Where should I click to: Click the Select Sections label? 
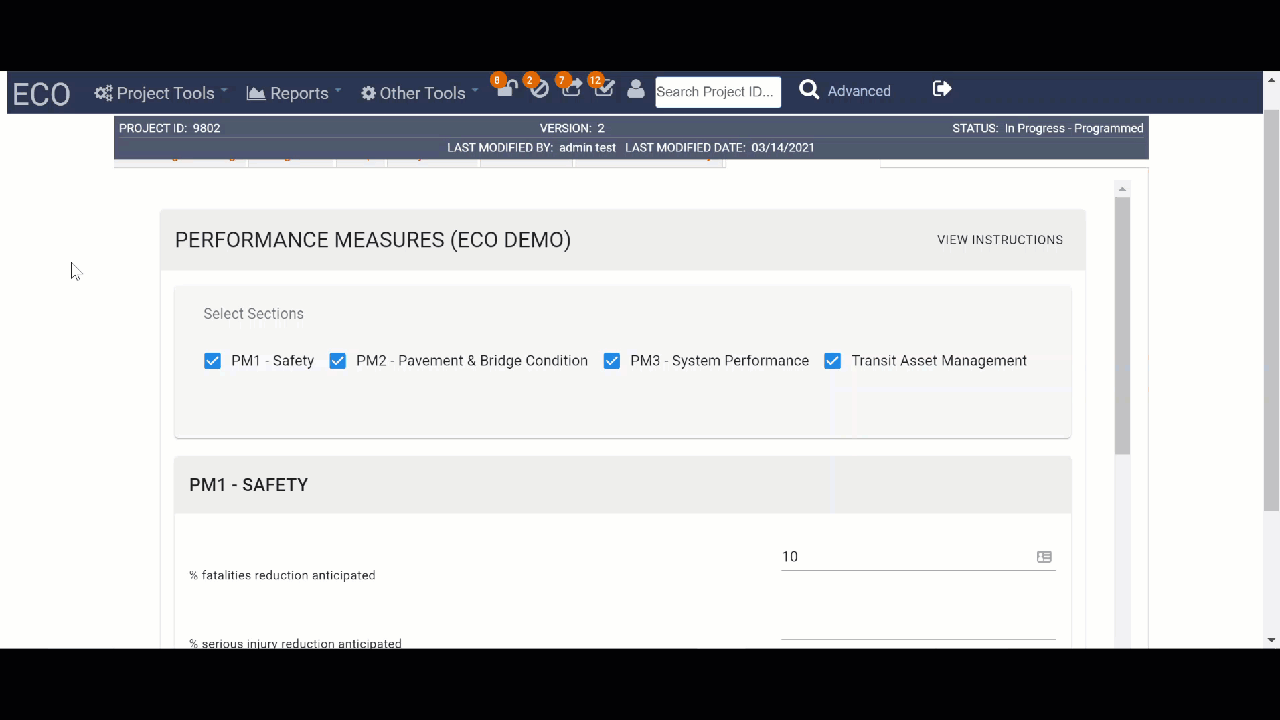[253, 314]
